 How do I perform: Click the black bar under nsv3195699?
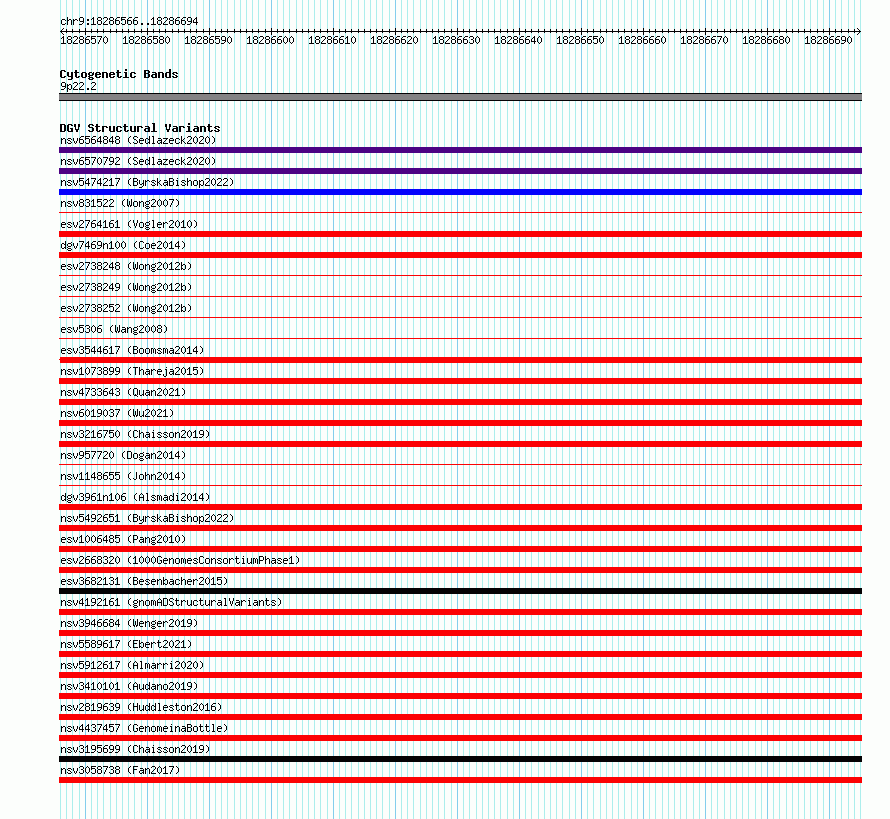pyautogui.click(x=460, y=759)
